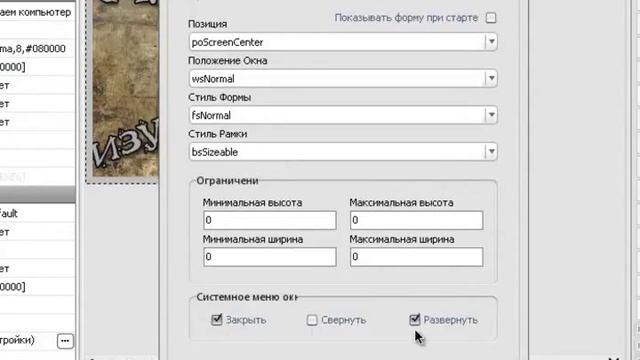
Task: Click the 'Системное меню' group label
Action: [x=247, y=297]
